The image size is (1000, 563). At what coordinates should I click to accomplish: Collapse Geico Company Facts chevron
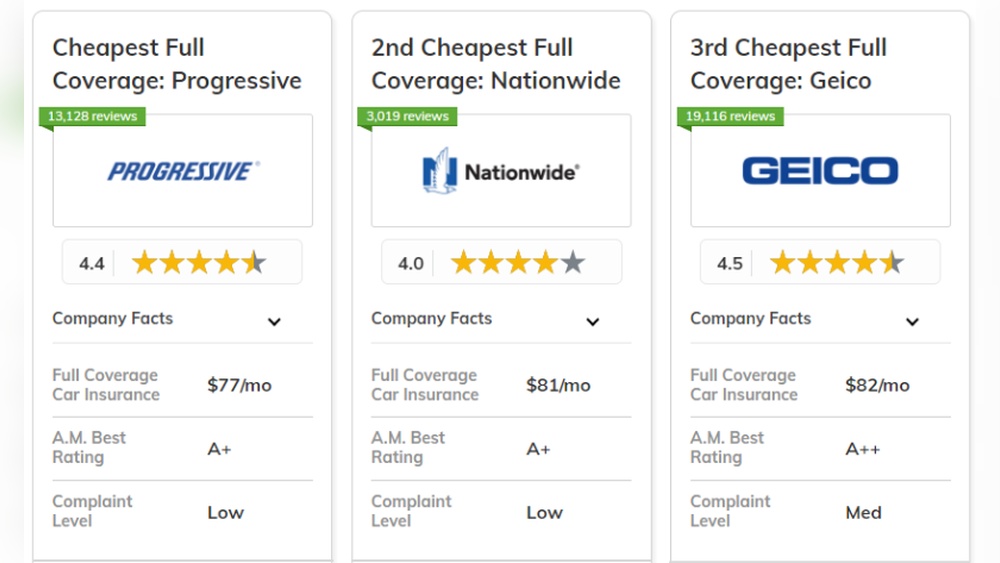click(x=913, y=321)
